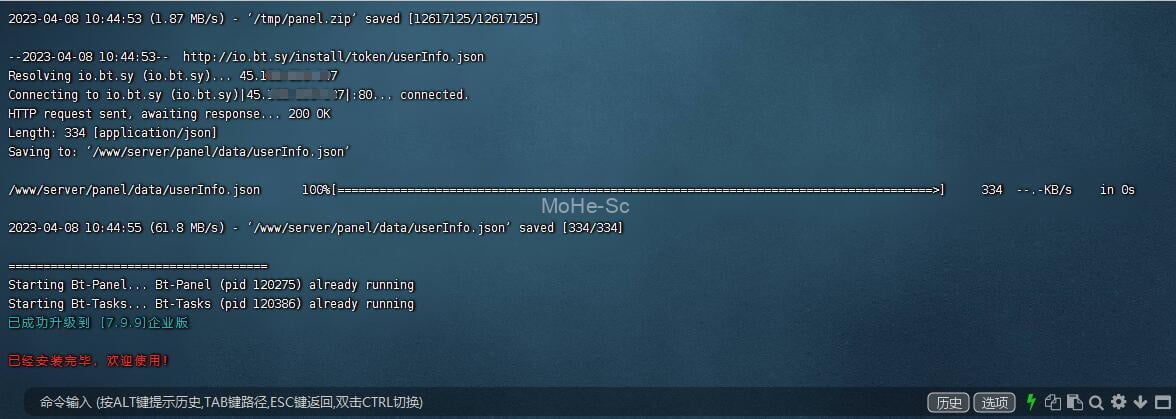The width and height of the screenshot is (1176, 419).
Task: Click the paste clipboard icon
Action: (x=1075, y=403)
